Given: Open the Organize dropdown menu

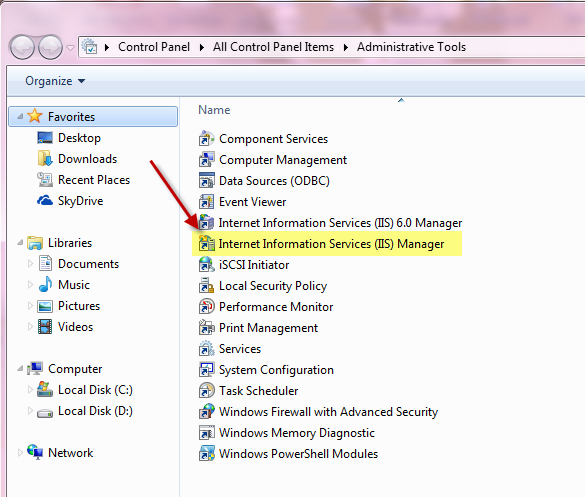Looking at the screenshot, I should (55, 81).
